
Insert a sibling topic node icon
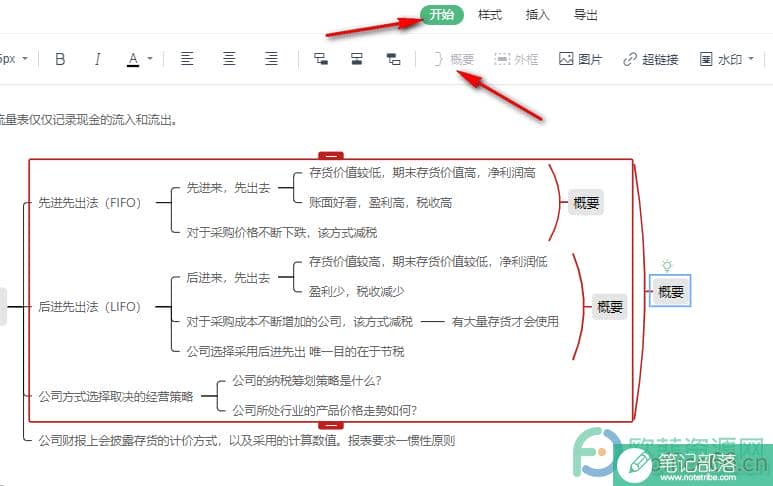[x=357, y=59]
